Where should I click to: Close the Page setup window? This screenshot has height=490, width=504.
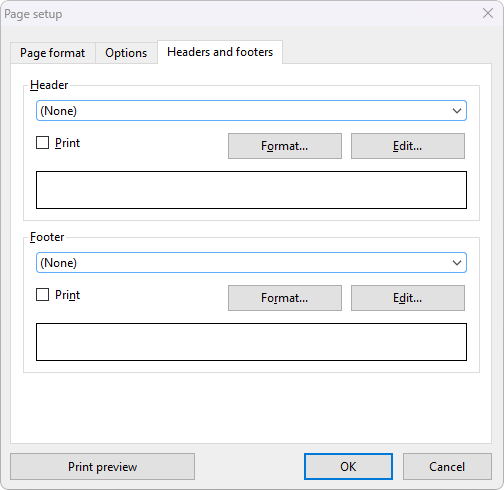click(488, 13)
